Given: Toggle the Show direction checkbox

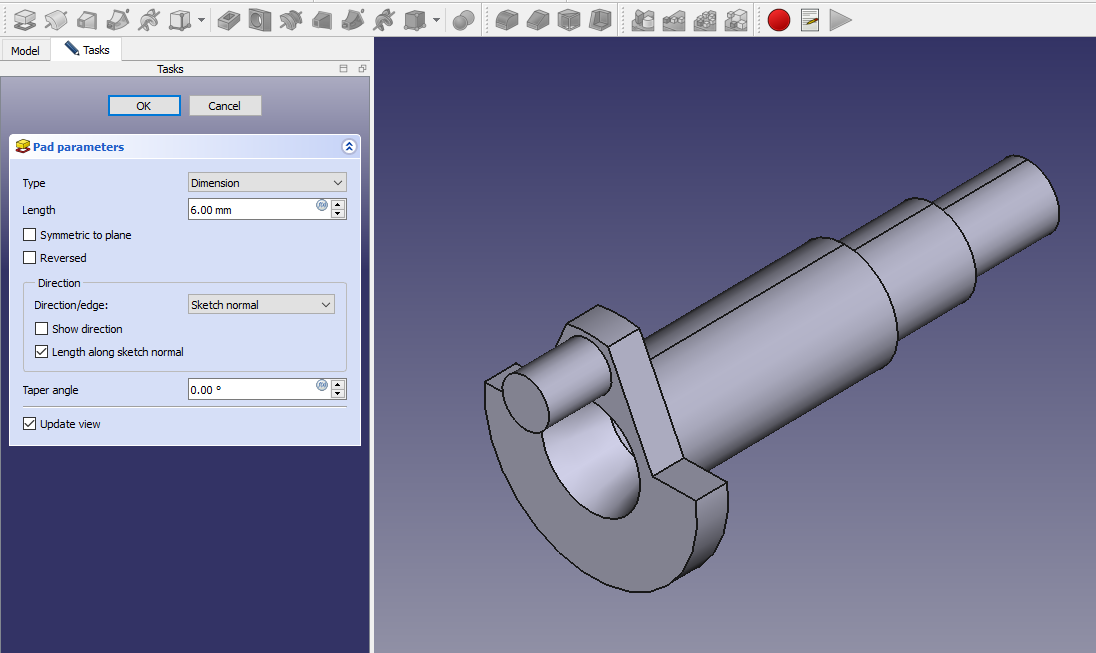Looking at the screenshot, I should [42, 329].
